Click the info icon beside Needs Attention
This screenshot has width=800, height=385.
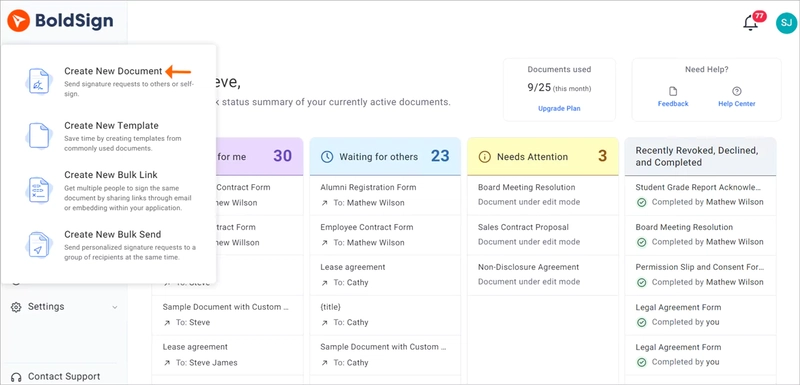[x=484, y=157]
